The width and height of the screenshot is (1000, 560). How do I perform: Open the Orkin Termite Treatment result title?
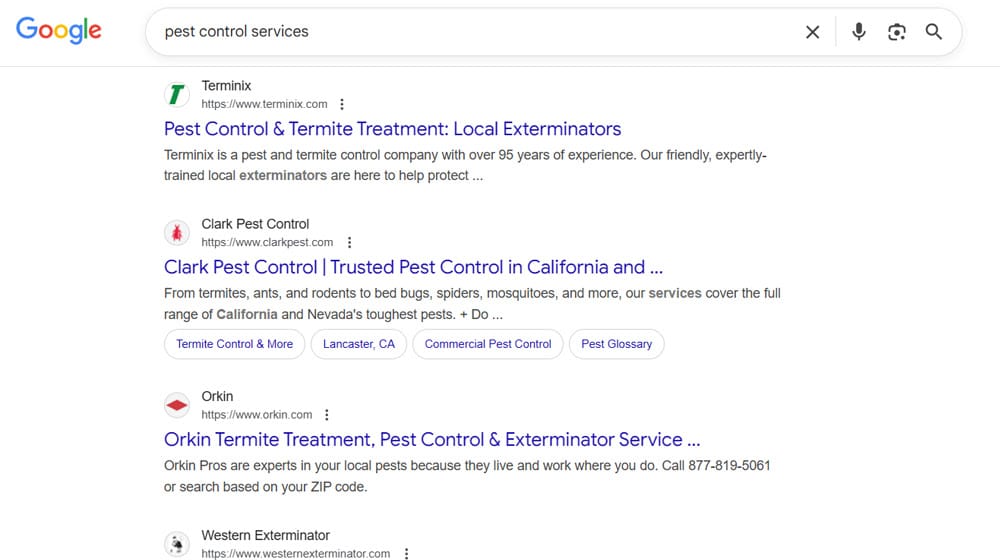pyautogui.click(x=431, y=440)
